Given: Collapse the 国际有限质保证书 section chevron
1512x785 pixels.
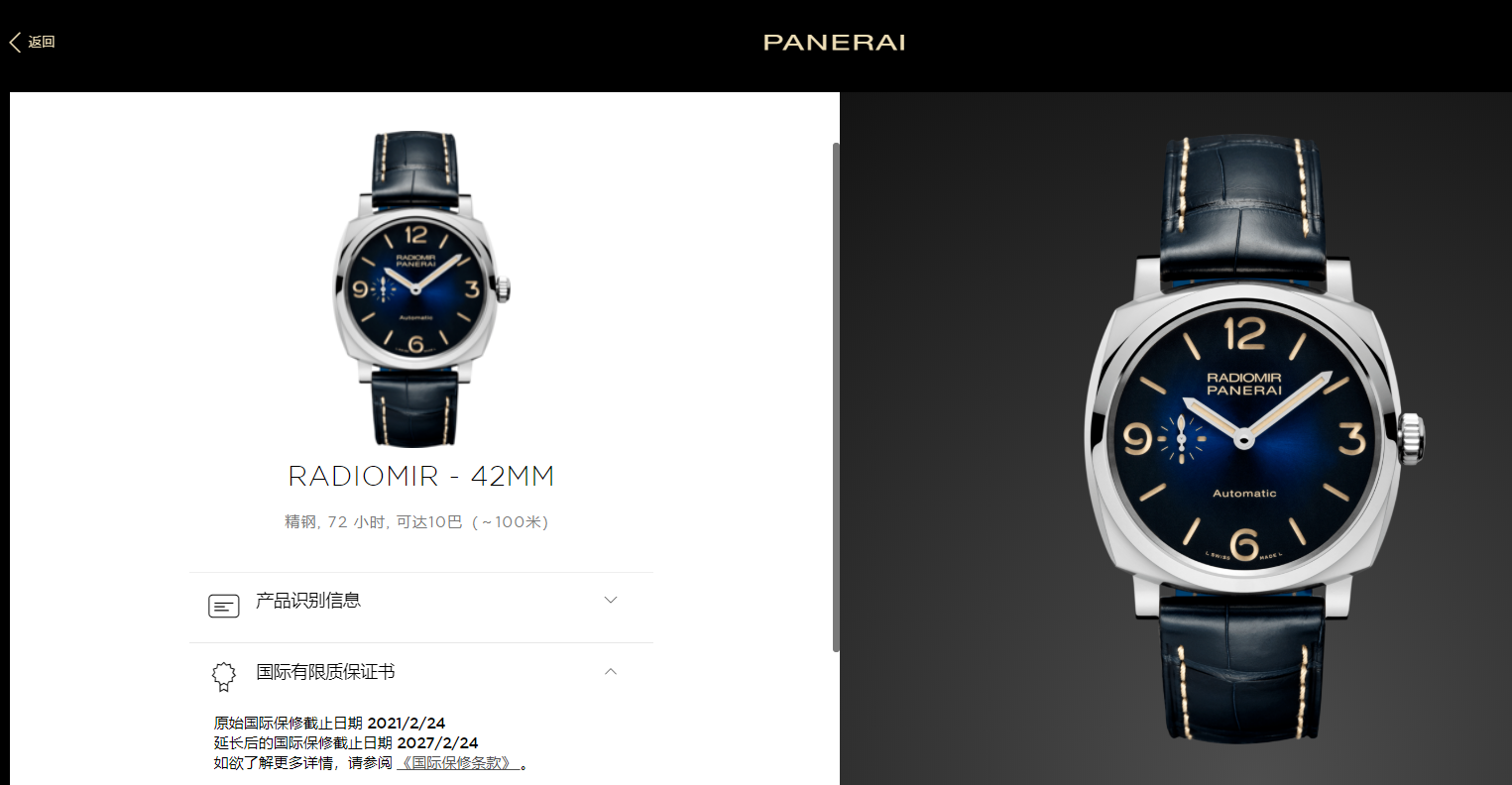Looking at the screenshot, I should click(x=611, y=671).
